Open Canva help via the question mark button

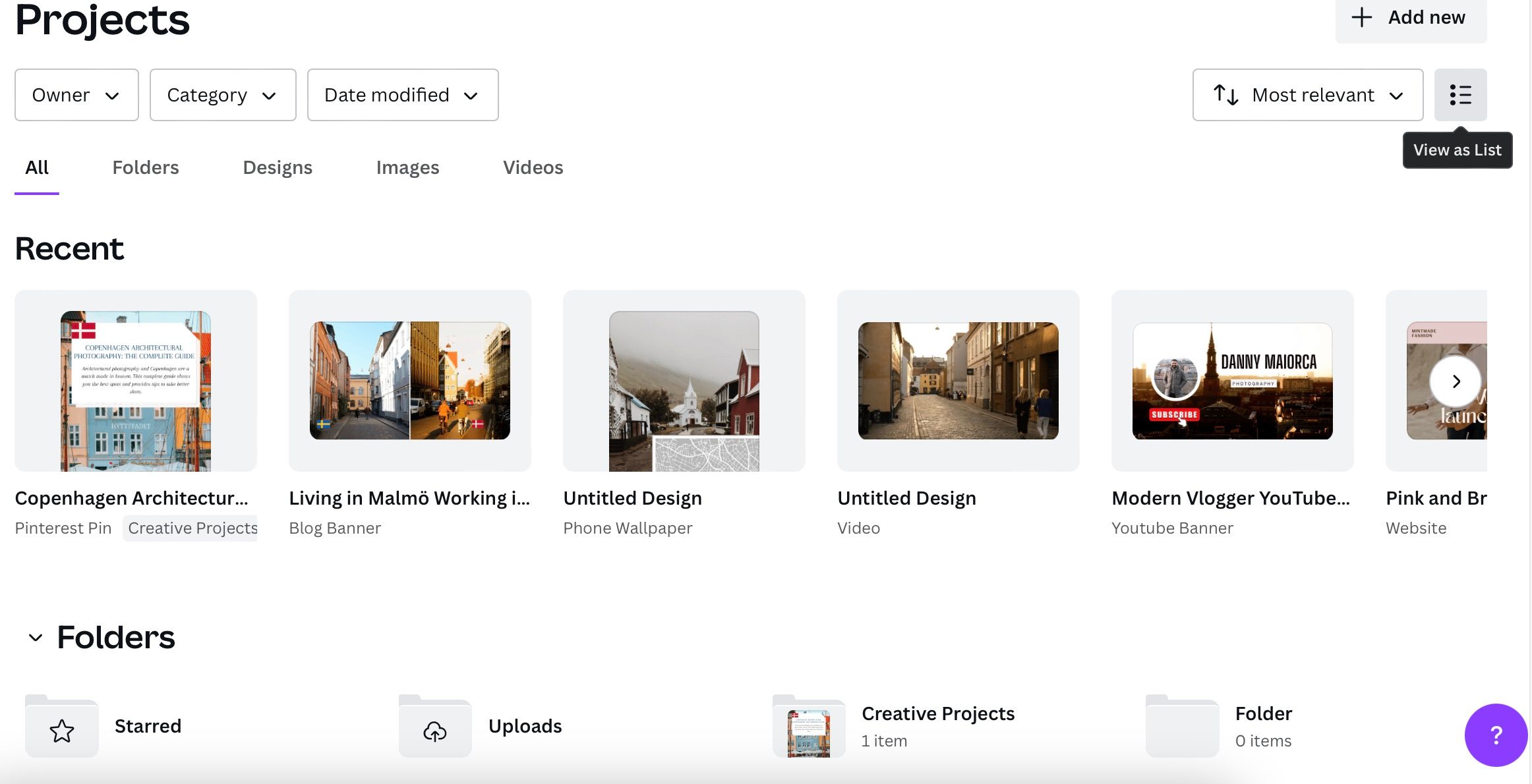click(x=1494, y=735)
